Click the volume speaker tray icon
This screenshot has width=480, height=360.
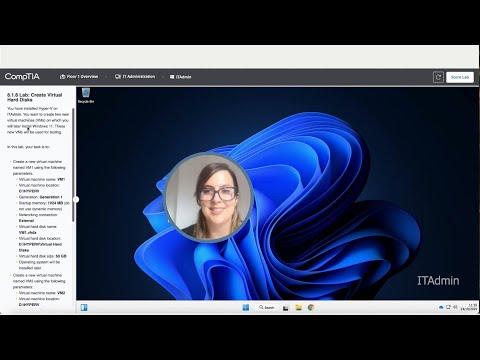coord(455,307)
